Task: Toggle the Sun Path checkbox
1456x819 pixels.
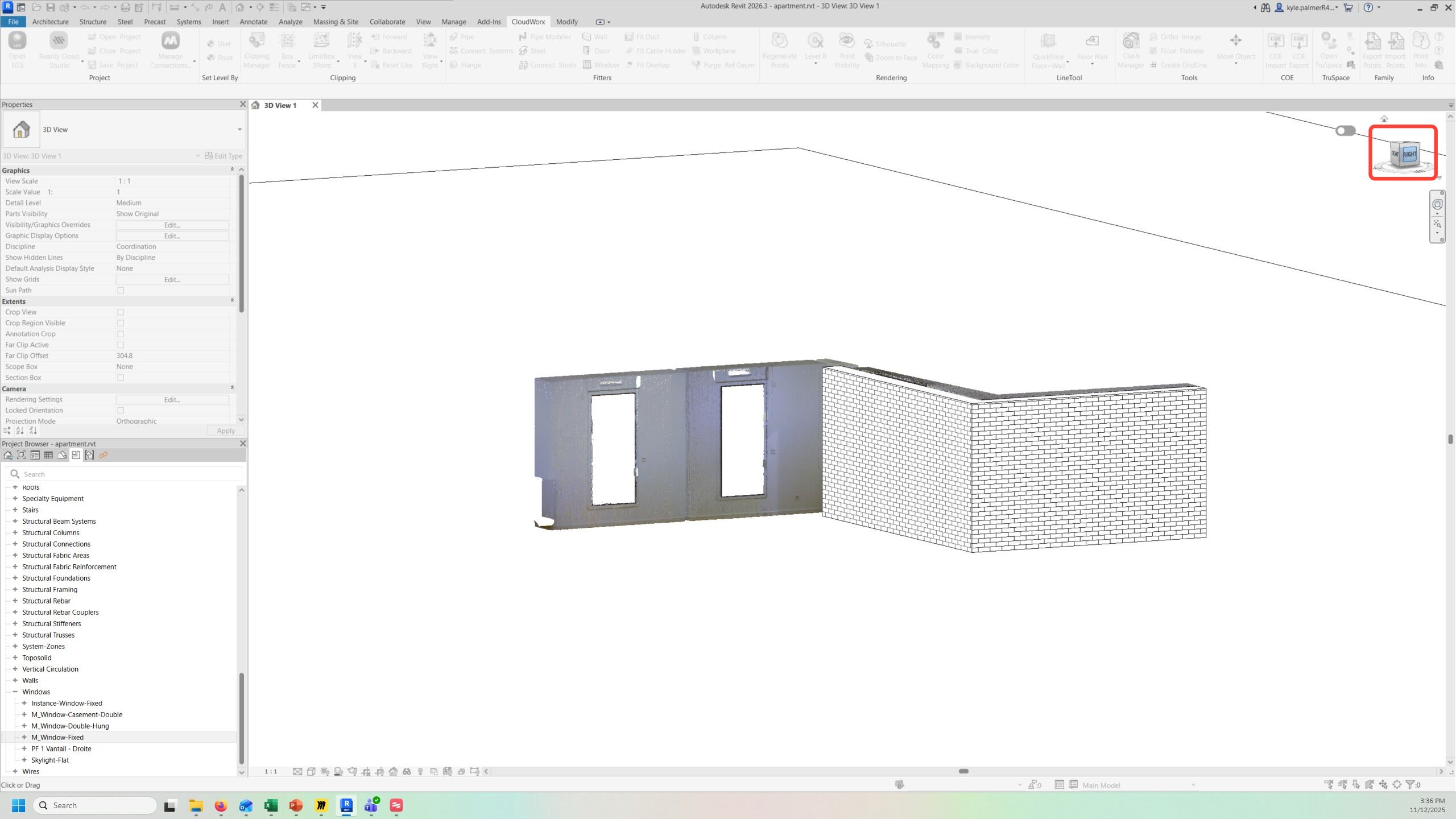Action: pos(121,291)
